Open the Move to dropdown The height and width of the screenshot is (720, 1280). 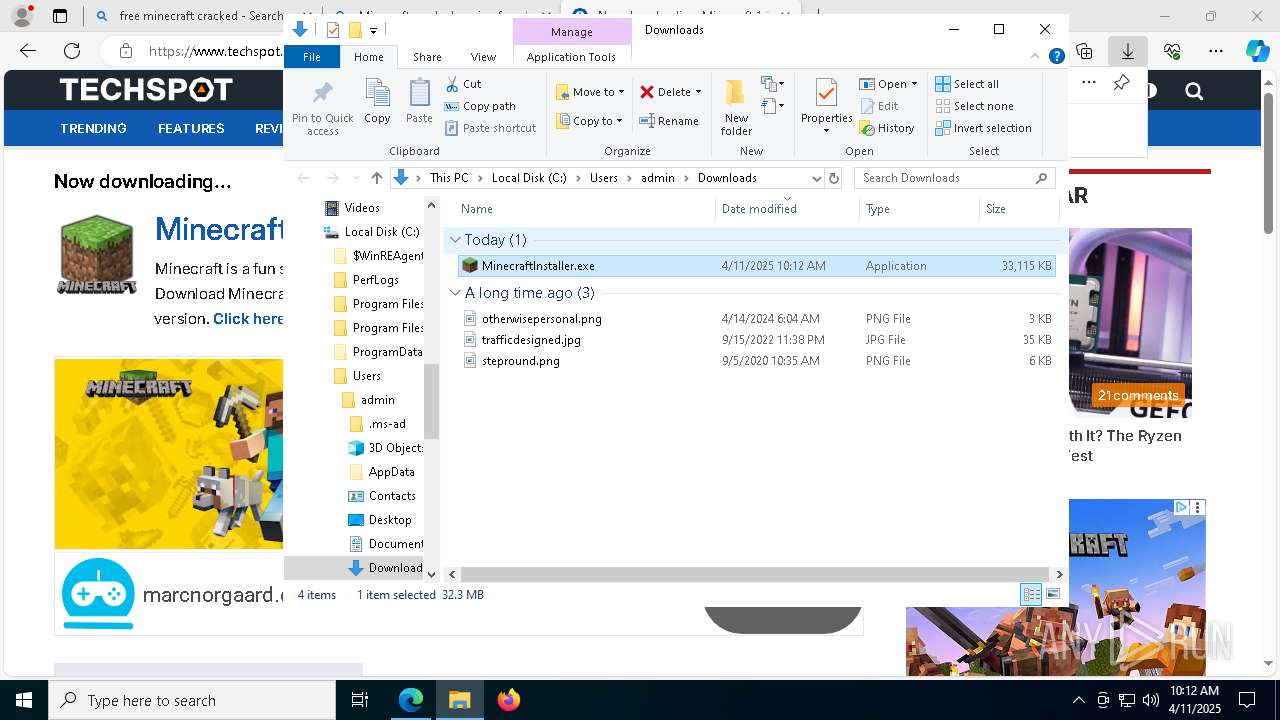click(590, 92)
